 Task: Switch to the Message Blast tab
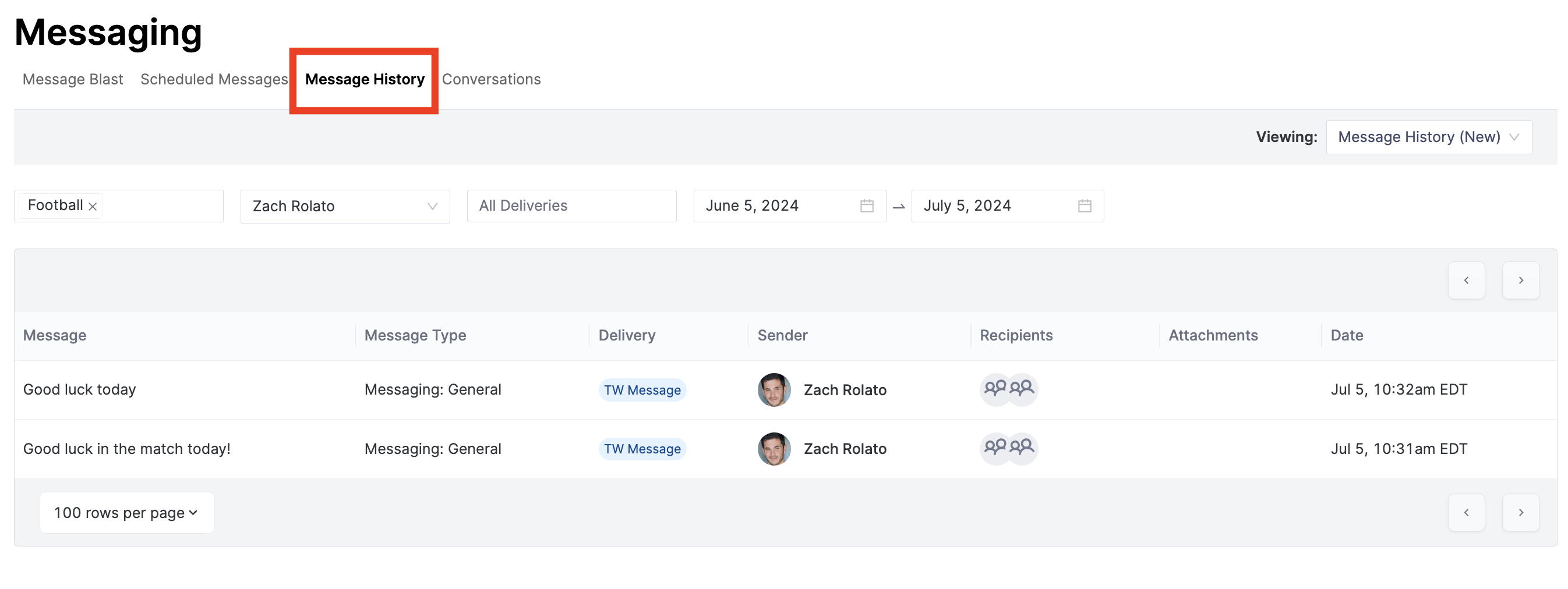click(72, 79)
